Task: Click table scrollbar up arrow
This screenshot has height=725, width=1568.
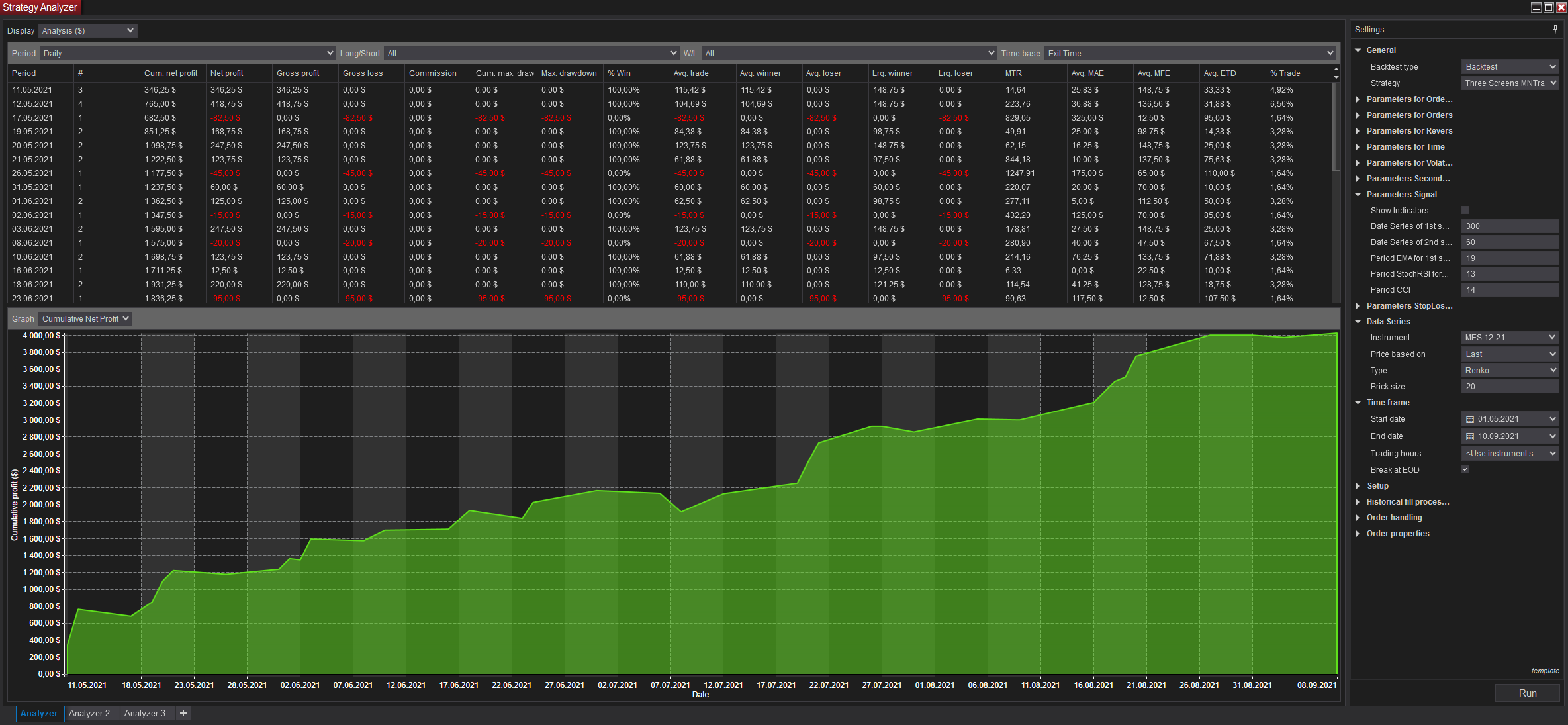Action: pos(1336,69)
